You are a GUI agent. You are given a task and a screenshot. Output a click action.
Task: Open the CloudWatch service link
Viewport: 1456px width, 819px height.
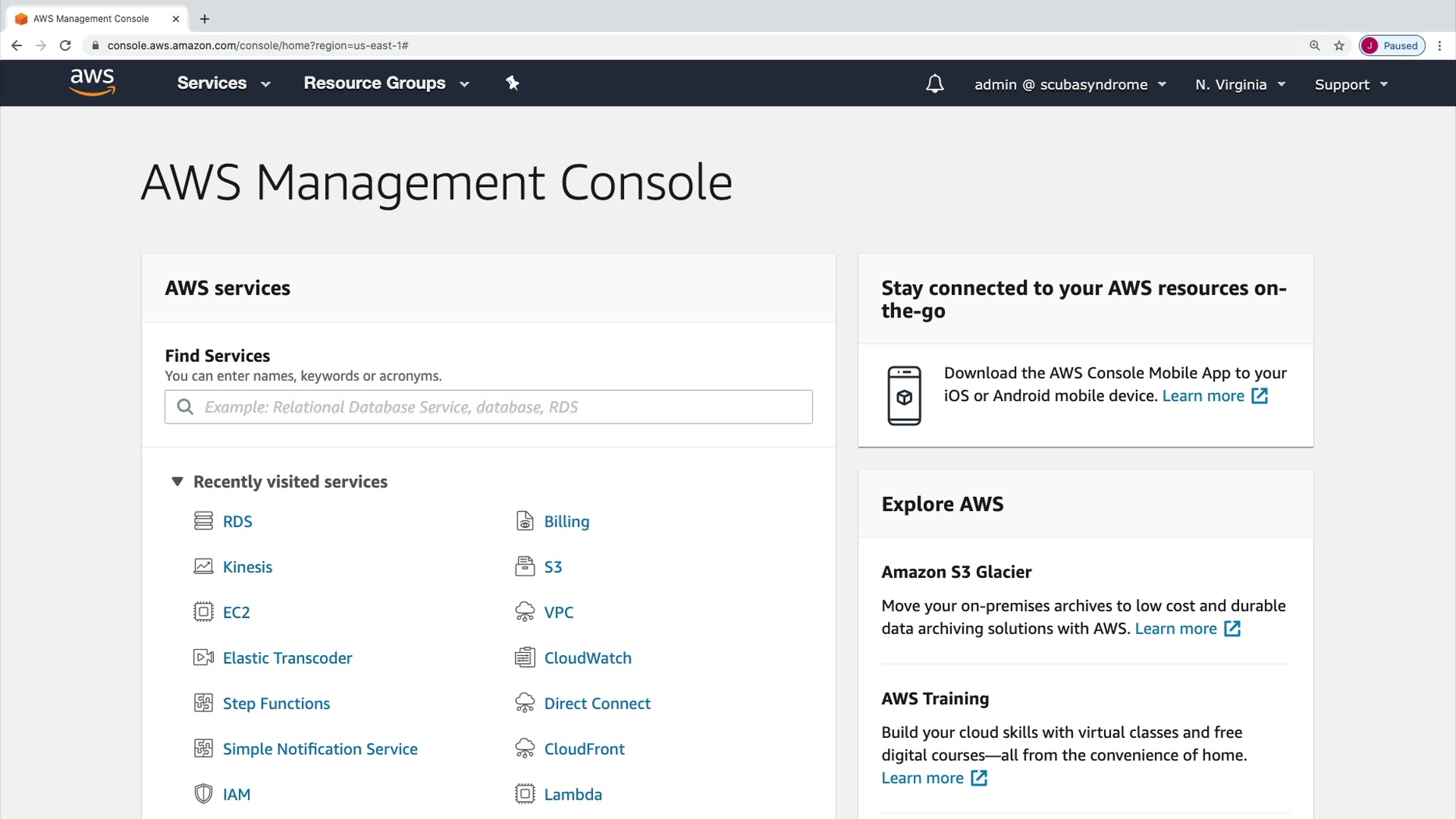point(588,658)
